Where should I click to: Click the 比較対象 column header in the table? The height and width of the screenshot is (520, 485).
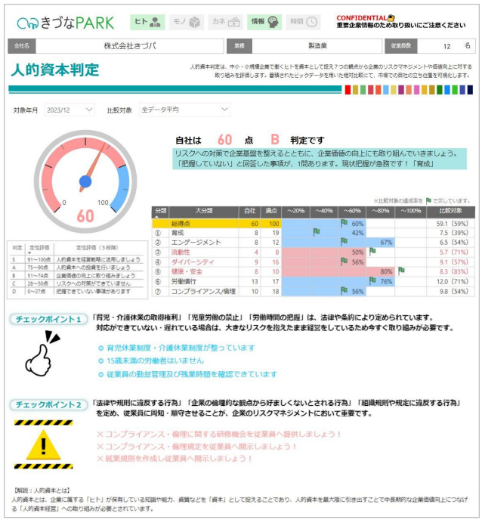pyautogui.click(x=450, y=211)
